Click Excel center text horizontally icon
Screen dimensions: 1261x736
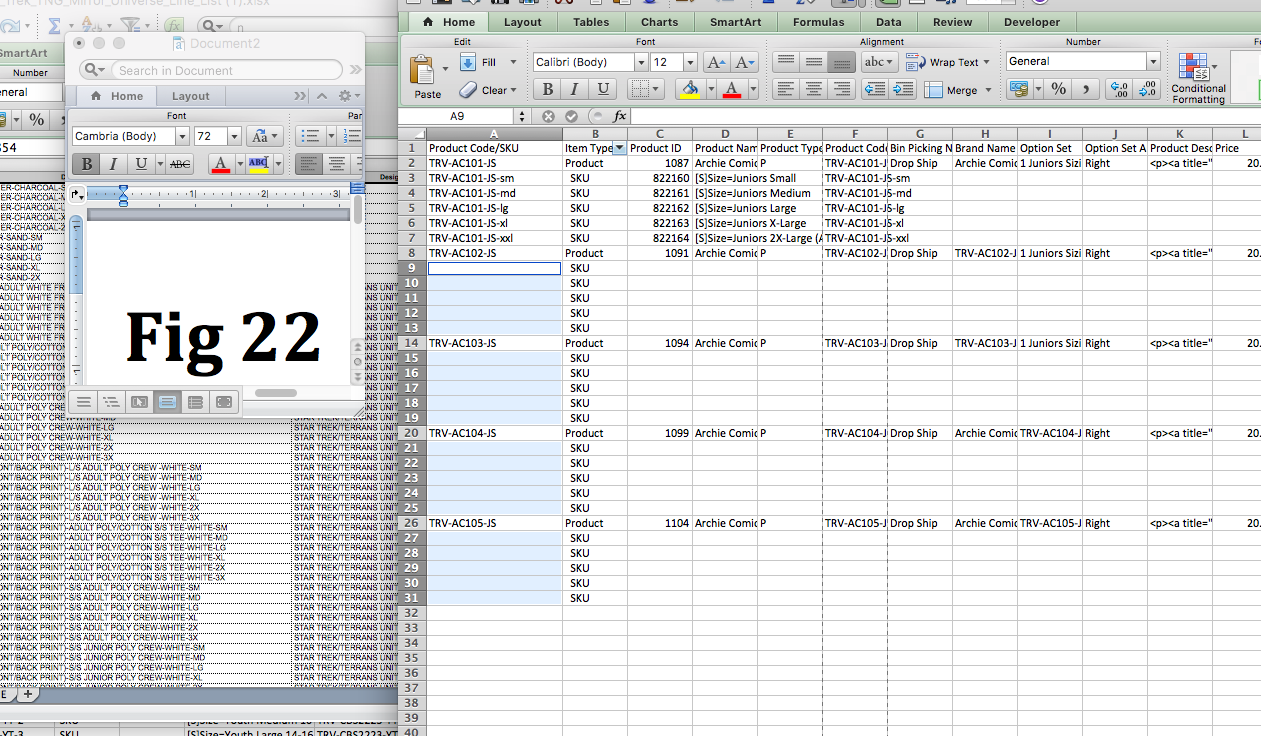[815, 89]
